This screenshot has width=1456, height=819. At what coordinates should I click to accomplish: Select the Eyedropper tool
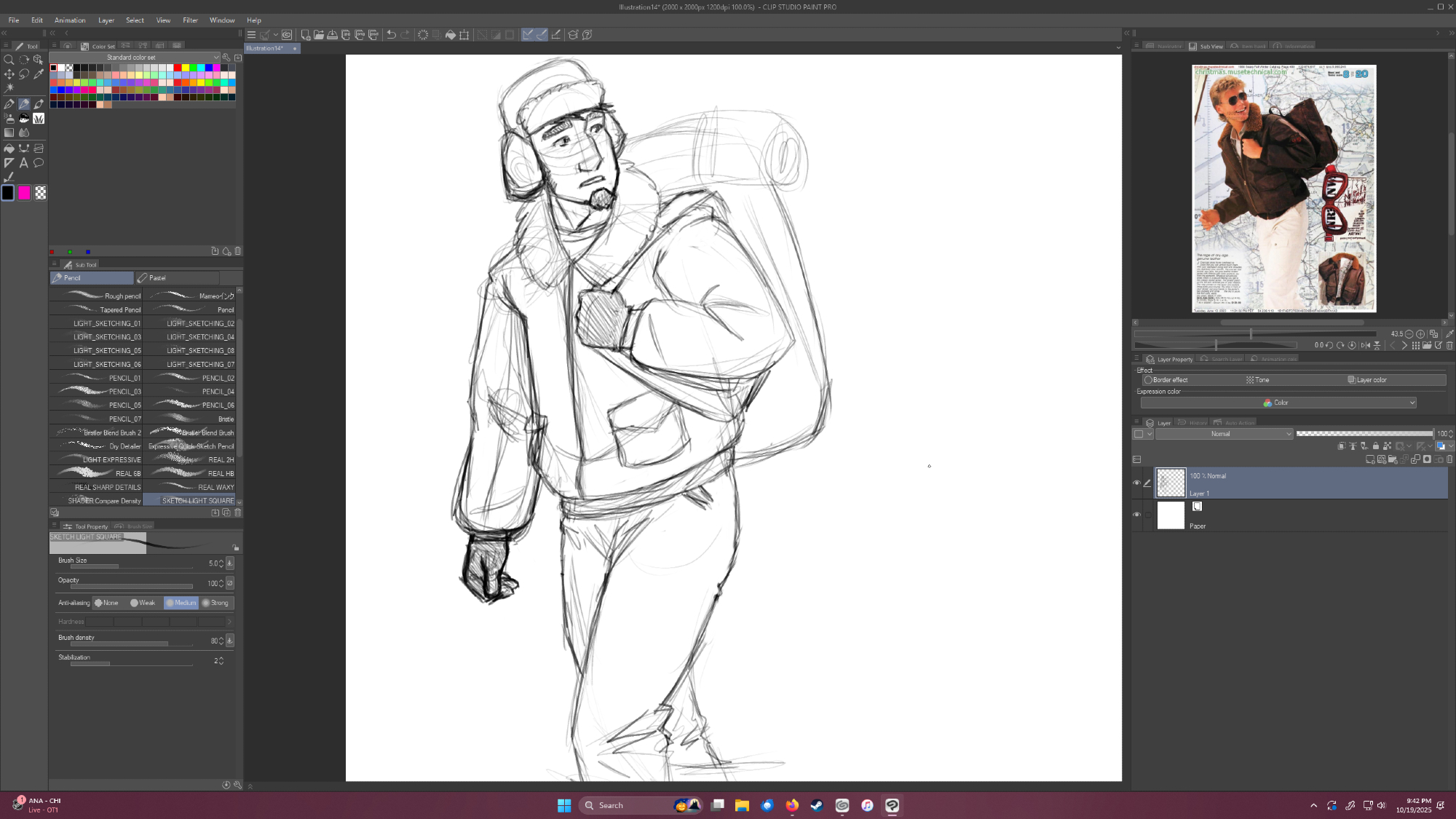click(x=39, y=74)
